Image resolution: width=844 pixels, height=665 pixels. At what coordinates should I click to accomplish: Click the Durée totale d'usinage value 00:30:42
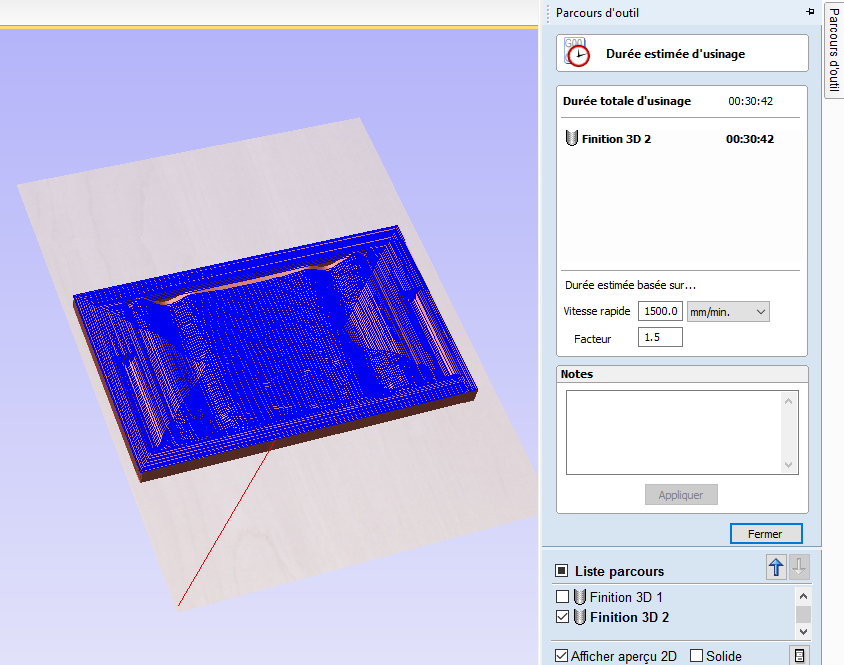[750, 101]
